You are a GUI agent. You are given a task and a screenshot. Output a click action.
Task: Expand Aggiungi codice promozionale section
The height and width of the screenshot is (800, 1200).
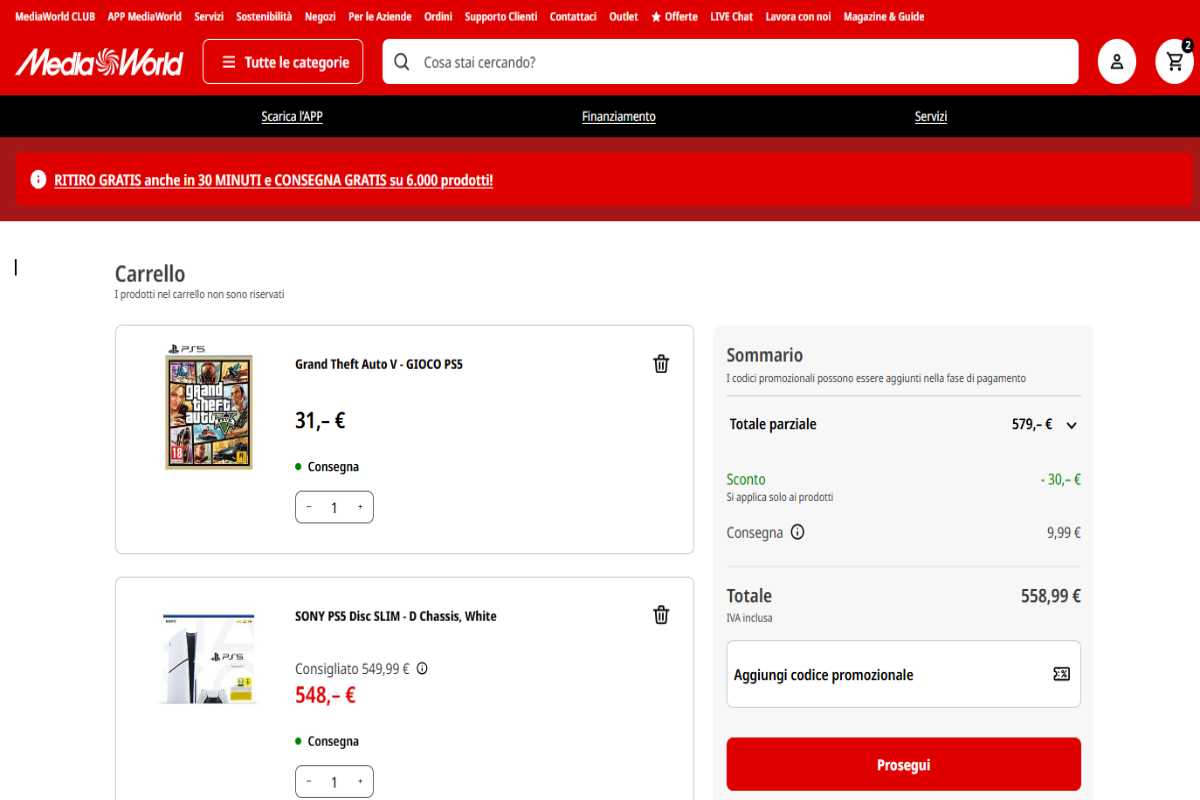(x=823, y=675)
